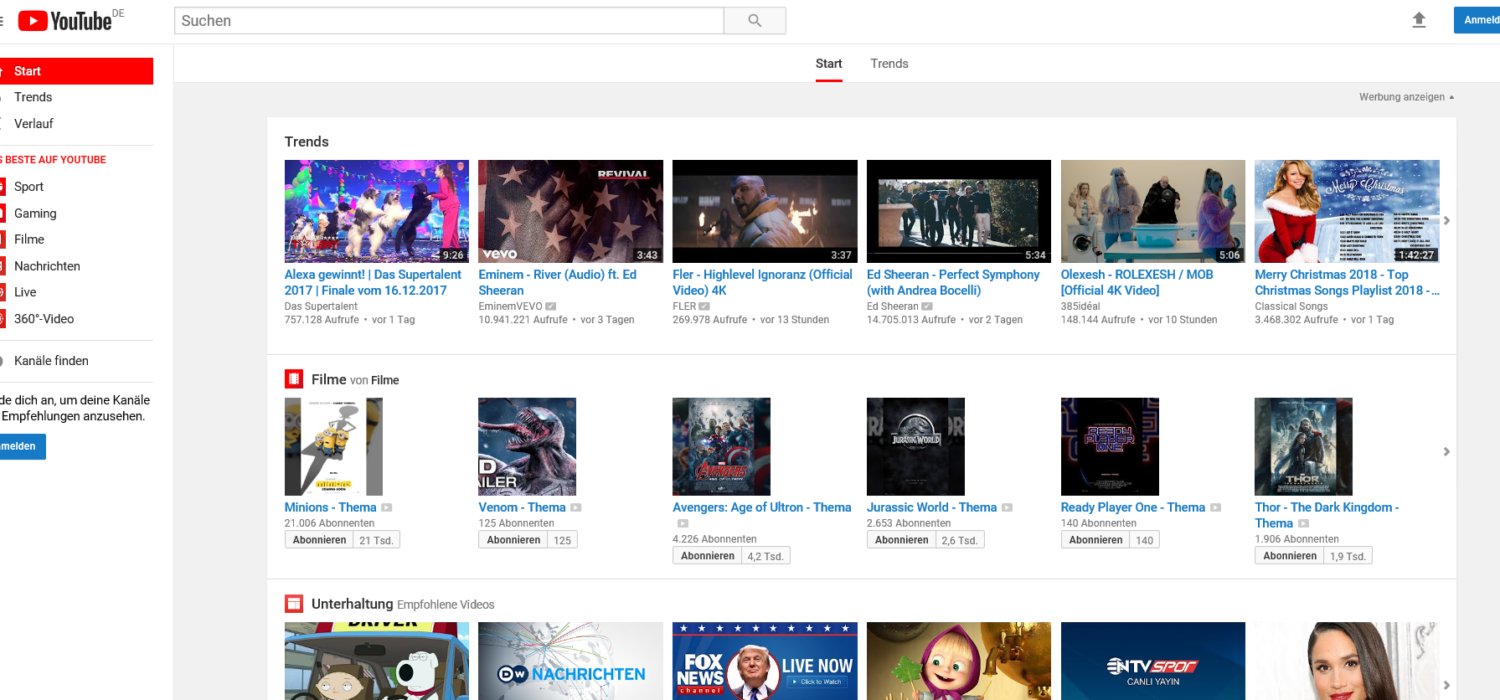Click the Suchen search input field
The height and width of the screenshot is (700, 1500).
point(448,21)
